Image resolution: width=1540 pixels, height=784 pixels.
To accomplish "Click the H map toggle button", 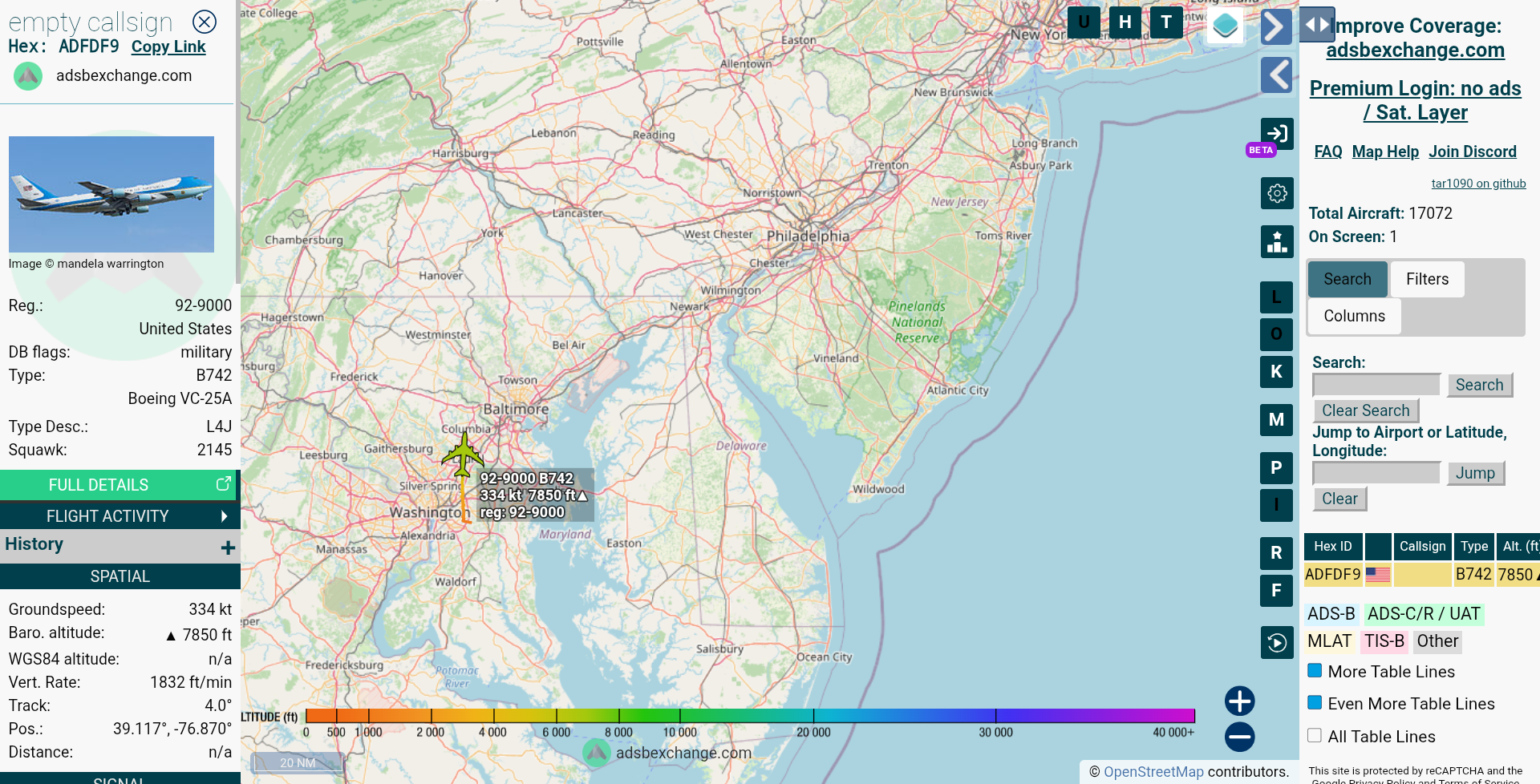I will point(1125,22).
